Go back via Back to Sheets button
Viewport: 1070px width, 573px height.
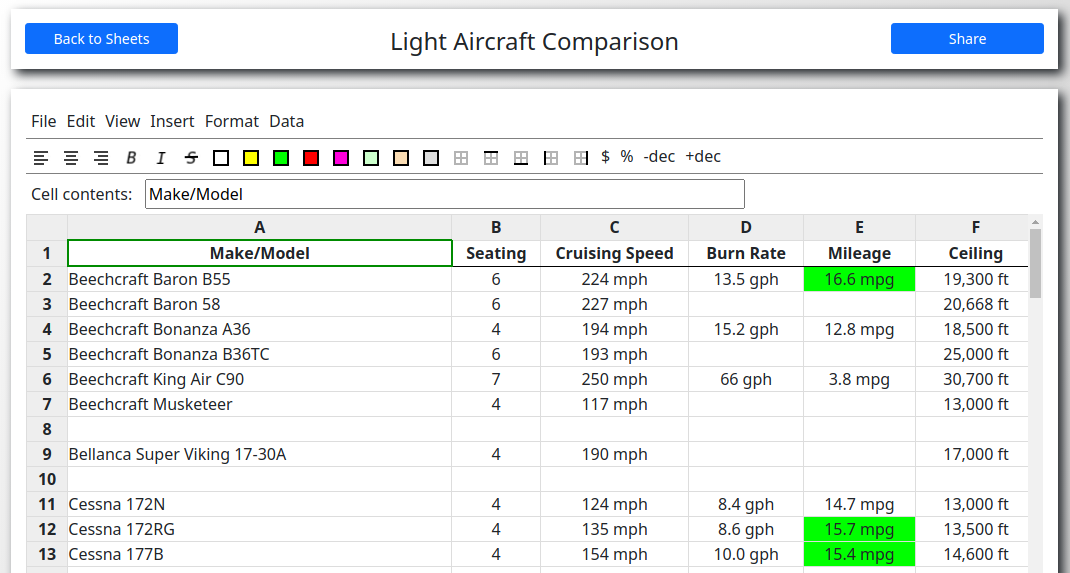click(102, 39)
